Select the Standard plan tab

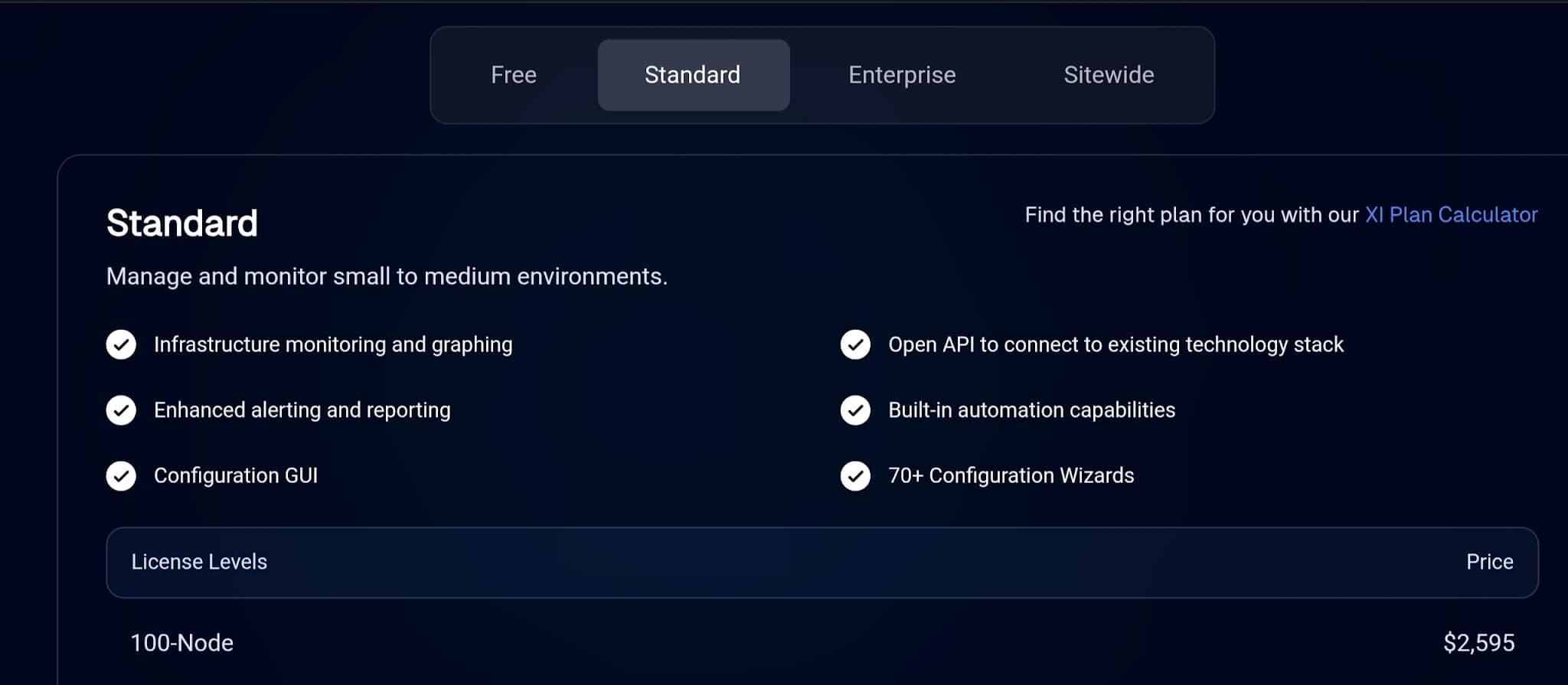[x=693, y=75]
